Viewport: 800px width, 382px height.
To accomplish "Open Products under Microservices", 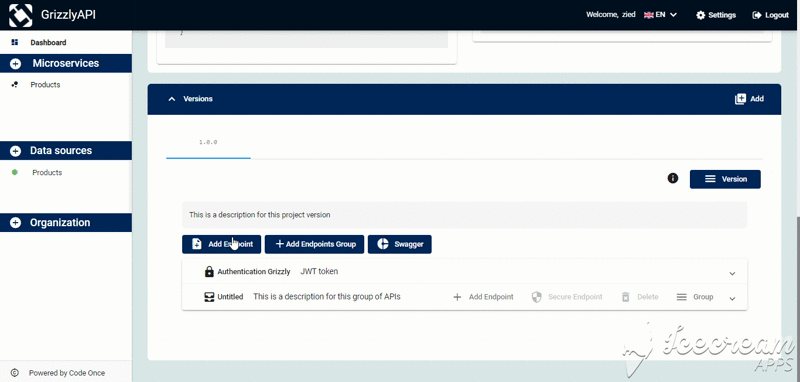I will (x=45, y=85).
